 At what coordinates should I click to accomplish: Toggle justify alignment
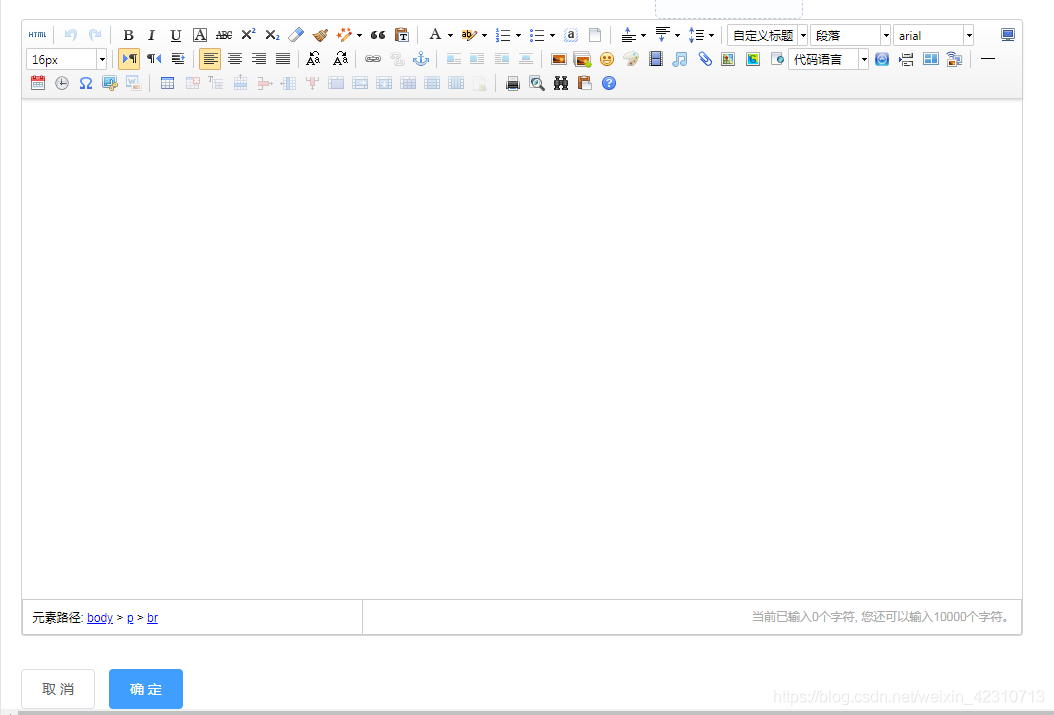pyautogui.click(x=283, y=59)
